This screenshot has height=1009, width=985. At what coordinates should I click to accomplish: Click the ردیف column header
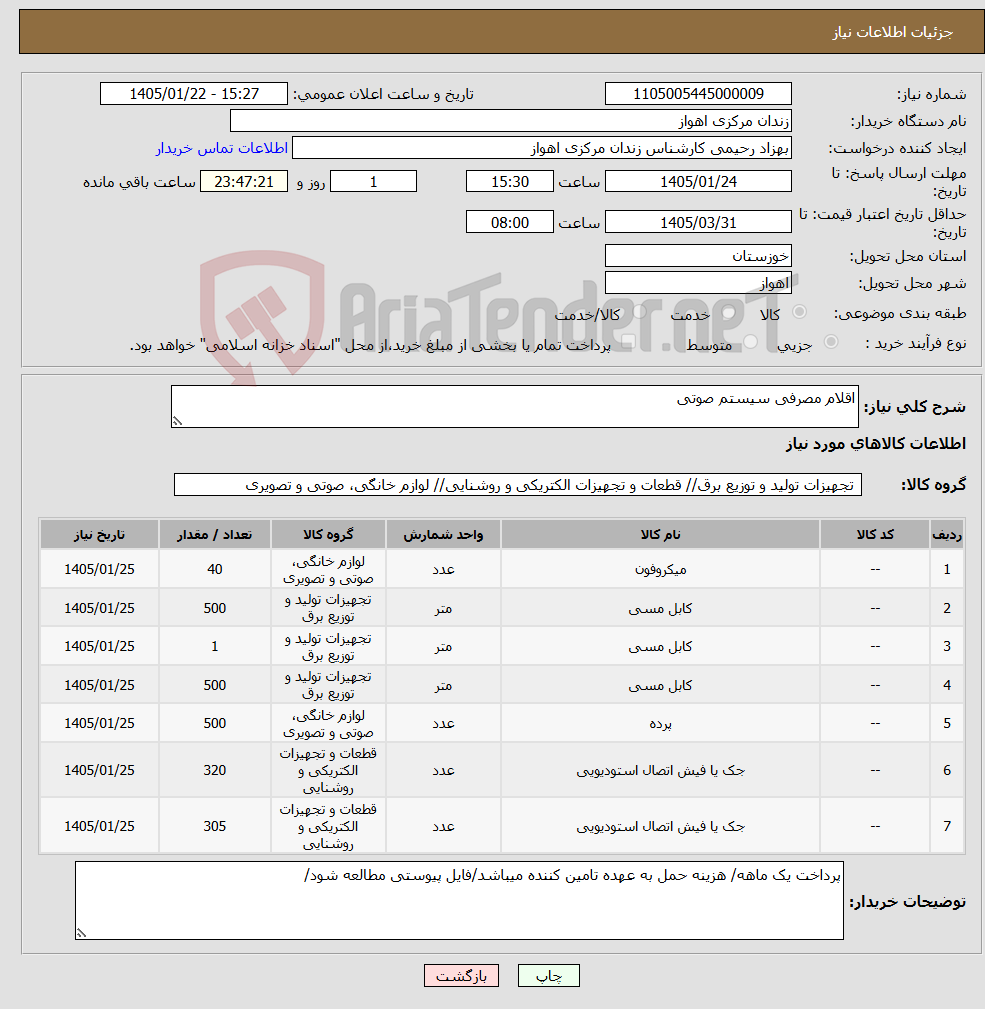947,534
